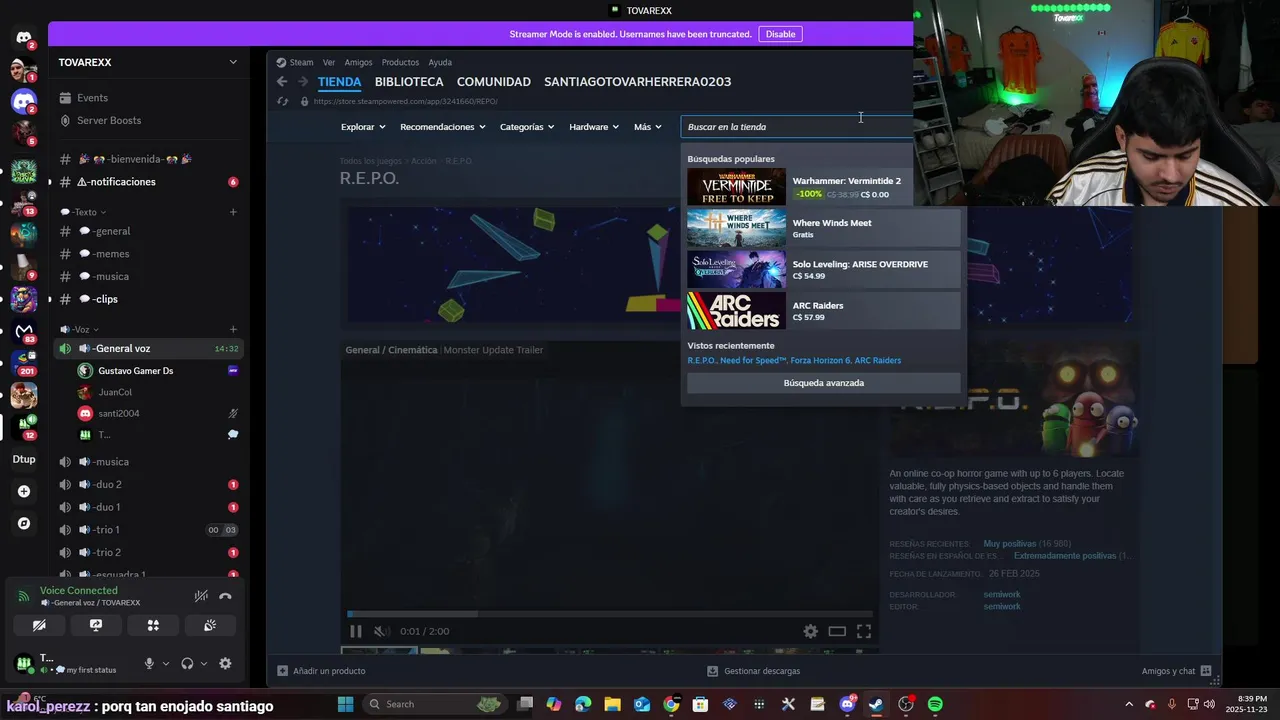Deafen Discord audio with headphones icon
Viewport: 1280px width, 720px height.
tap(187, 663)
